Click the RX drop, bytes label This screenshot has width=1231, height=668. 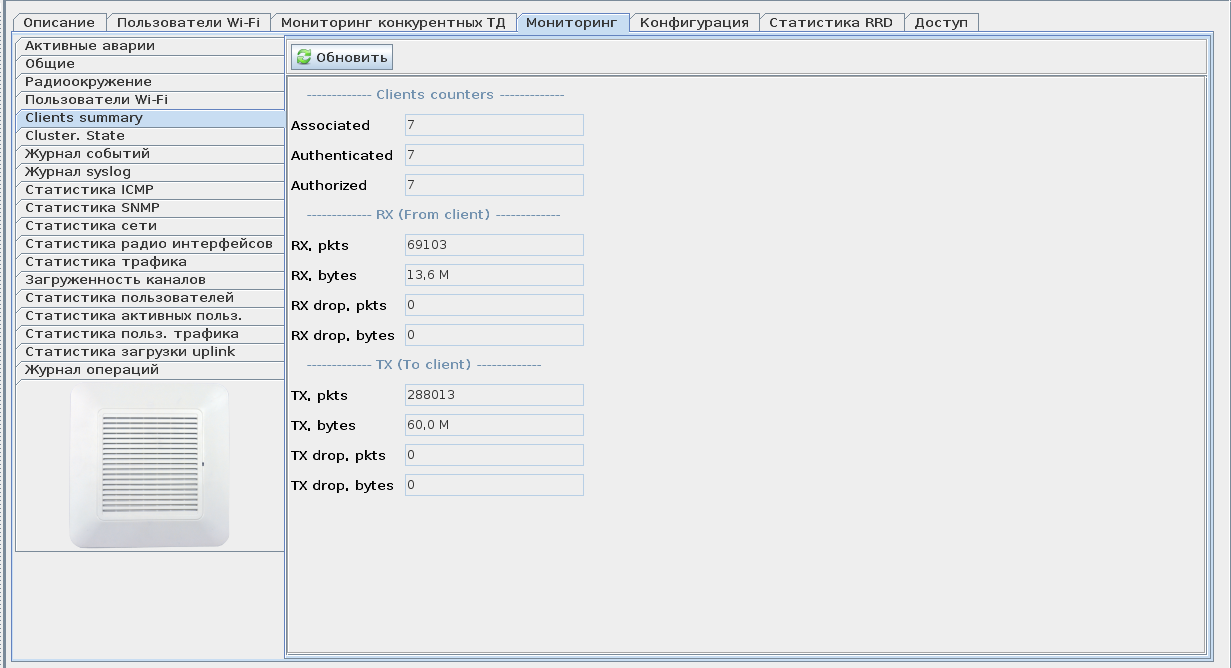343,336
